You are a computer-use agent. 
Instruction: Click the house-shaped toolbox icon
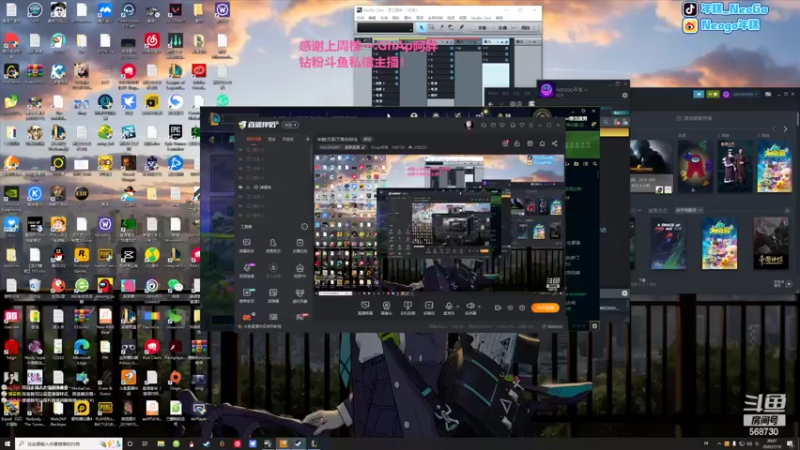299,268
